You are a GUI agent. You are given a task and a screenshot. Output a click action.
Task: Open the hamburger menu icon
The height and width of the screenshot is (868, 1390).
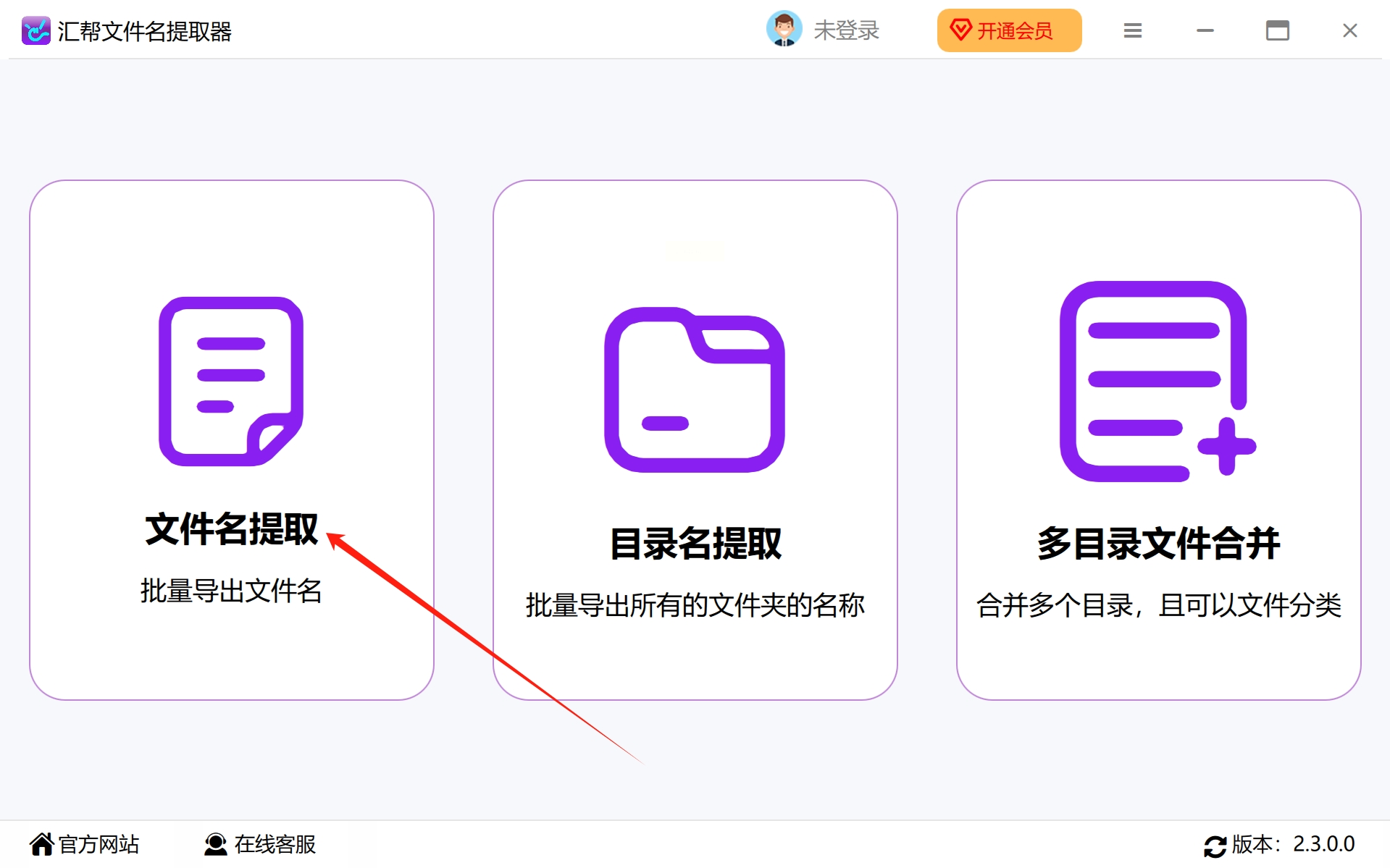click(x=1133, y=30)
